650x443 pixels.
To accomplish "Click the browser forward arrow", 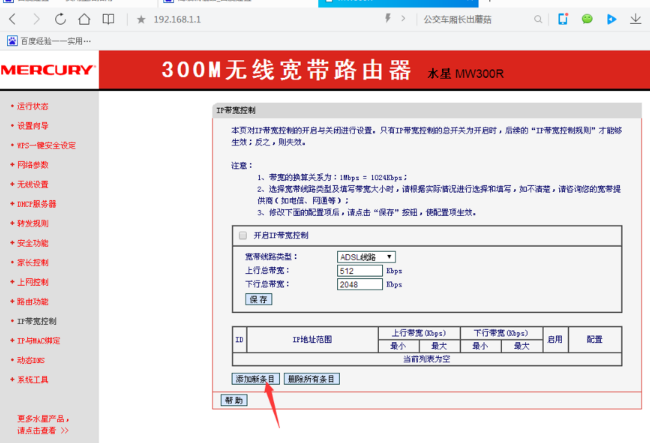I will (x=36, y=19).
